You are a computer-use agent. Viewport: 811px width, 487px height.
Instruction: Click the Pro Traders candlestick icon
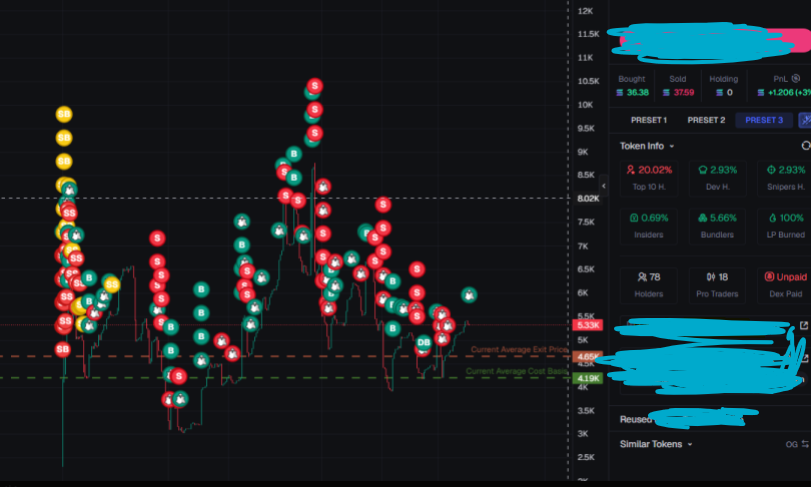click(711, 277)
